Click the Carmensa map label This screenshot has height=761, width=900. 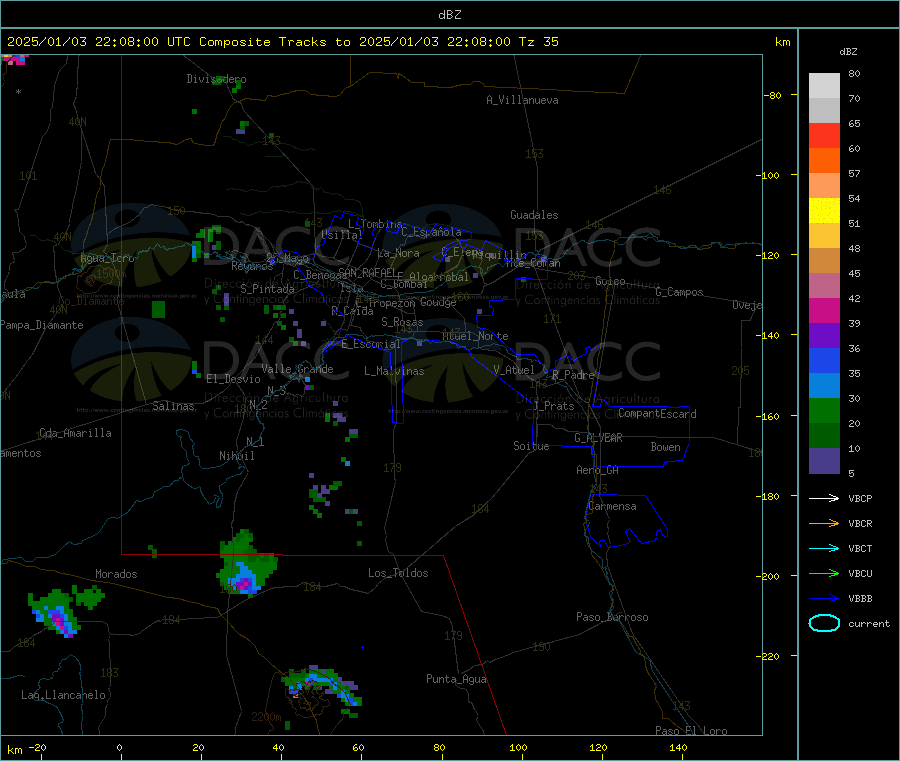(x=612, y=506)
